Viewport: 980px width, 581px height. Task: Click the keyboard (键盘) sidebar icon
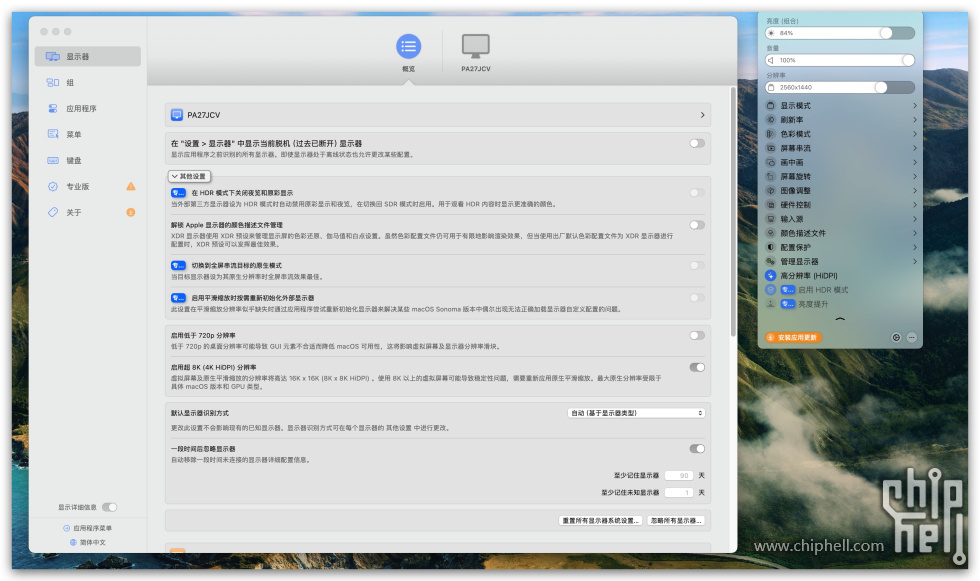coord(53,161)
